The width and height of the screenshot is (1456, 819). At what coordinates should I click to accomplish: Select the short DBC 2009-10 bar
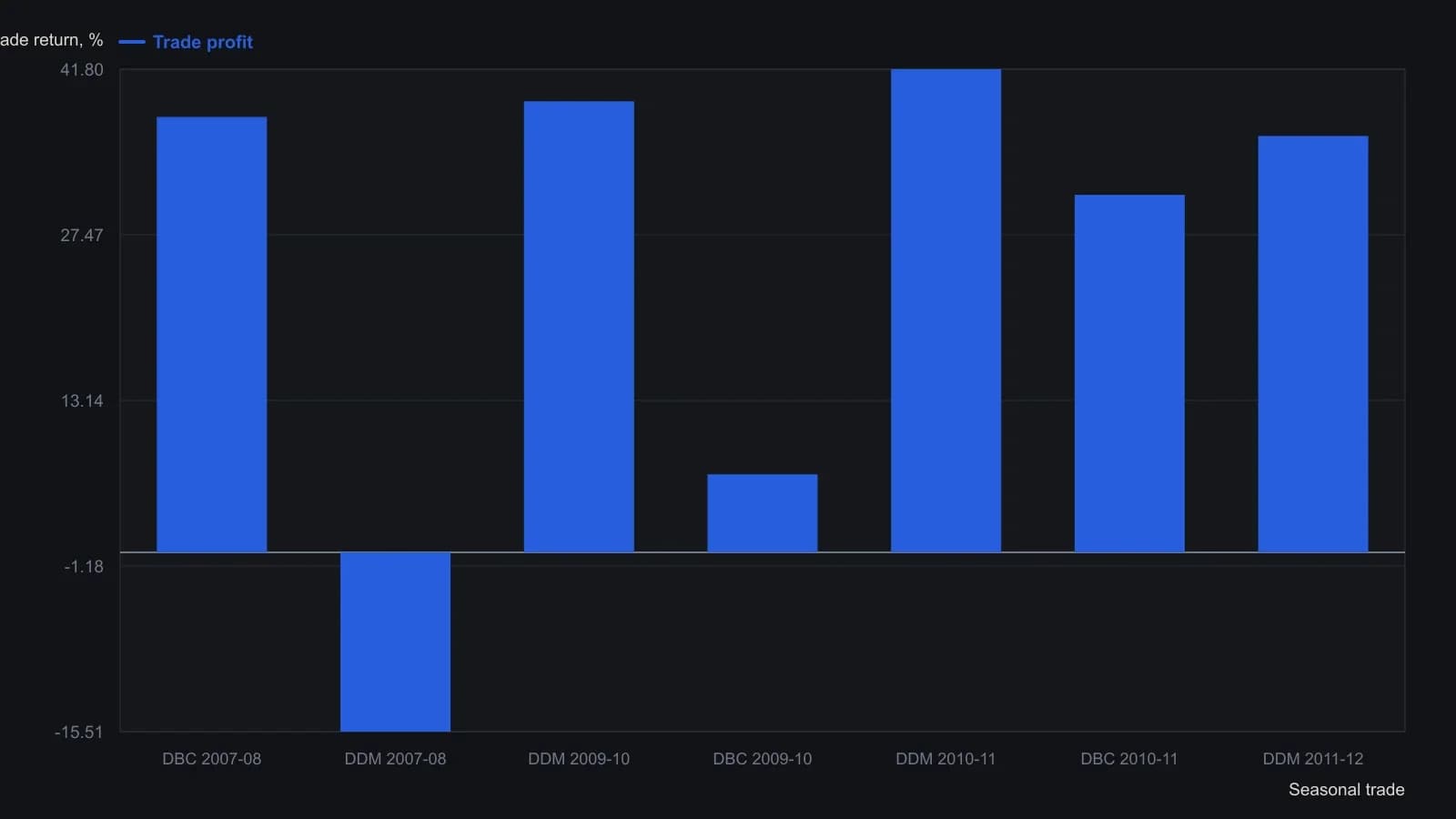[763, 513]
